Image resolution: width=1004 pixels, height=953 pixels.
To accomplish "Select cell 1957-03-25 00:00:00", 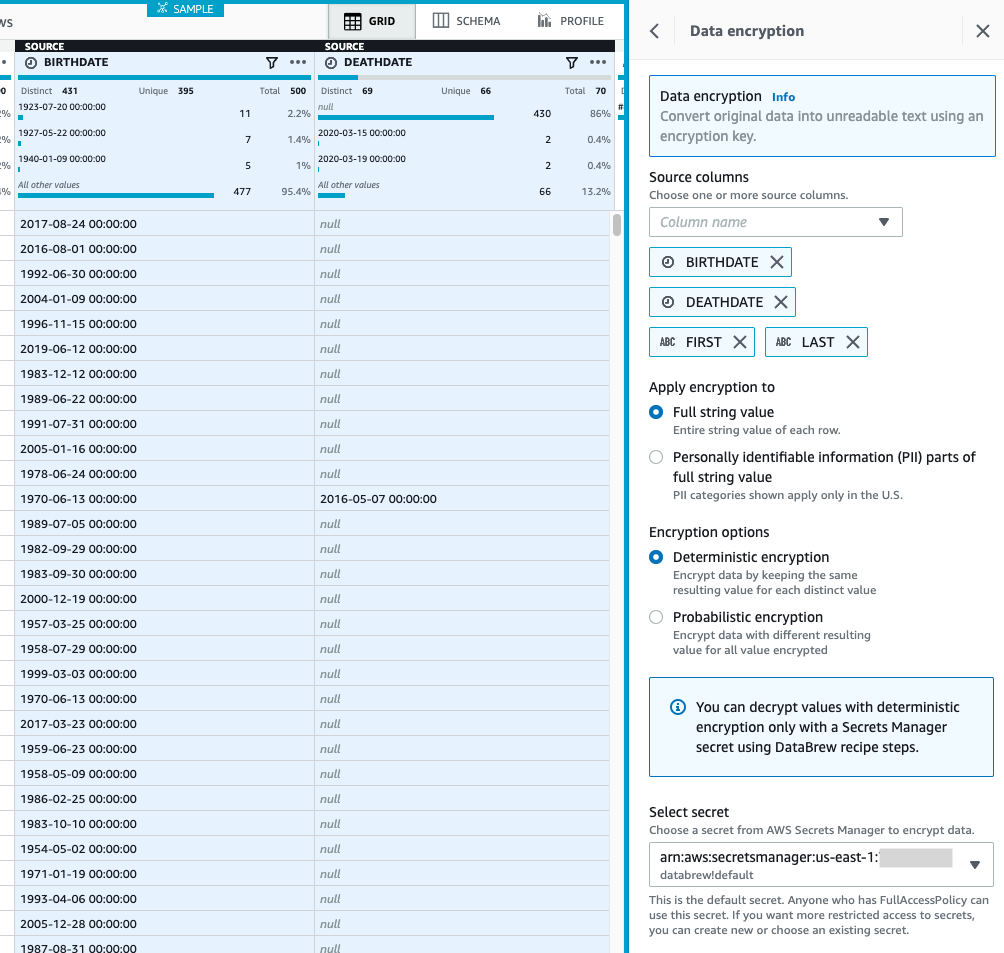I will pos(164,624).
